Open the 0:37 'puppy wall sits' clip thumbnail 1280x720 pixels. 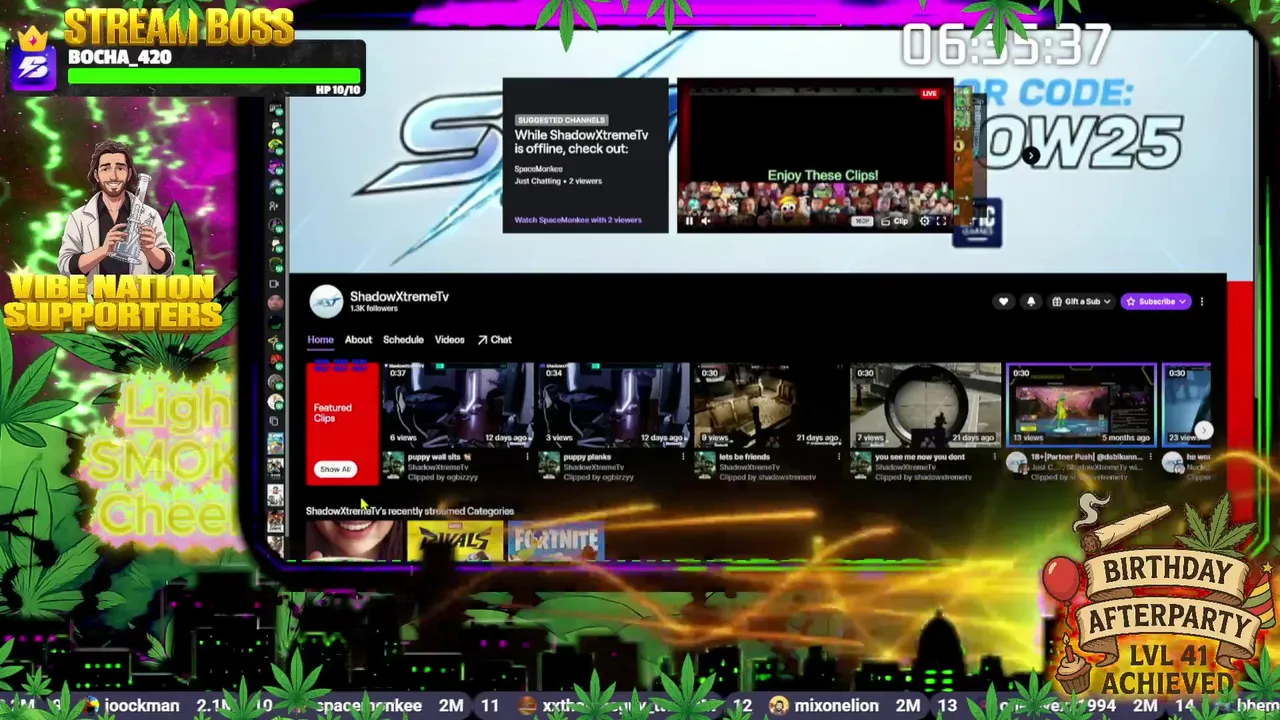point(457,405)
